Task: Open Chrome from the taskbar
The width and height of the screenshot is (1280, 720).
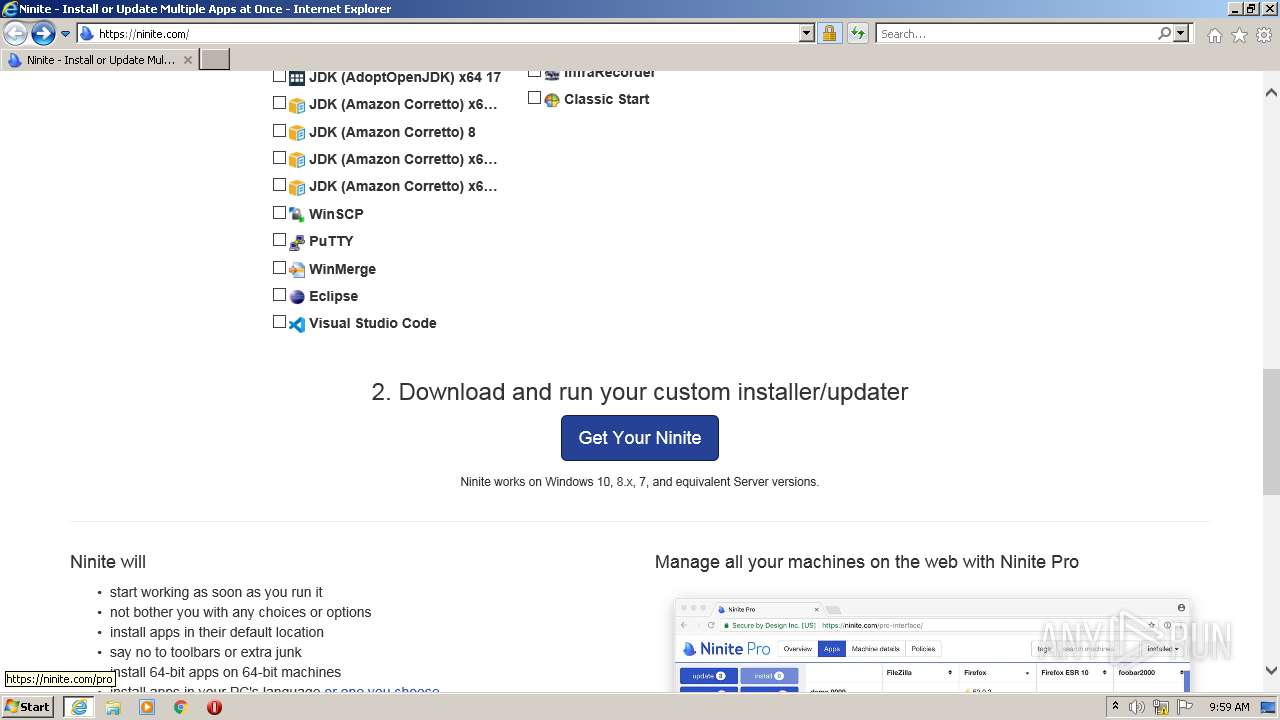Action: click(181, 707)
